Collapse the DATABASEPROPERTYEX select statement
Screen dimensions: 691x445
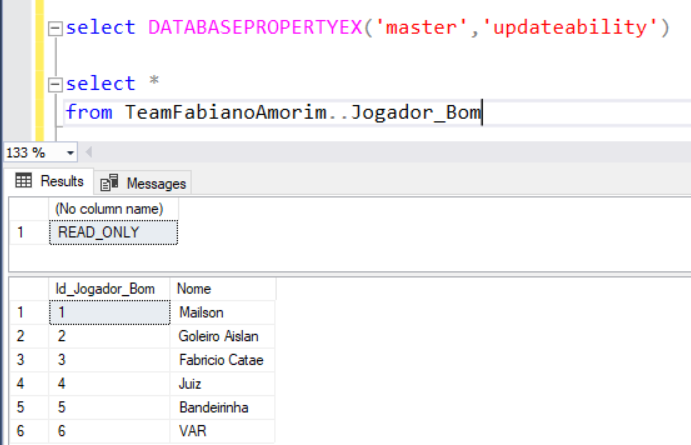coord(56,29)
